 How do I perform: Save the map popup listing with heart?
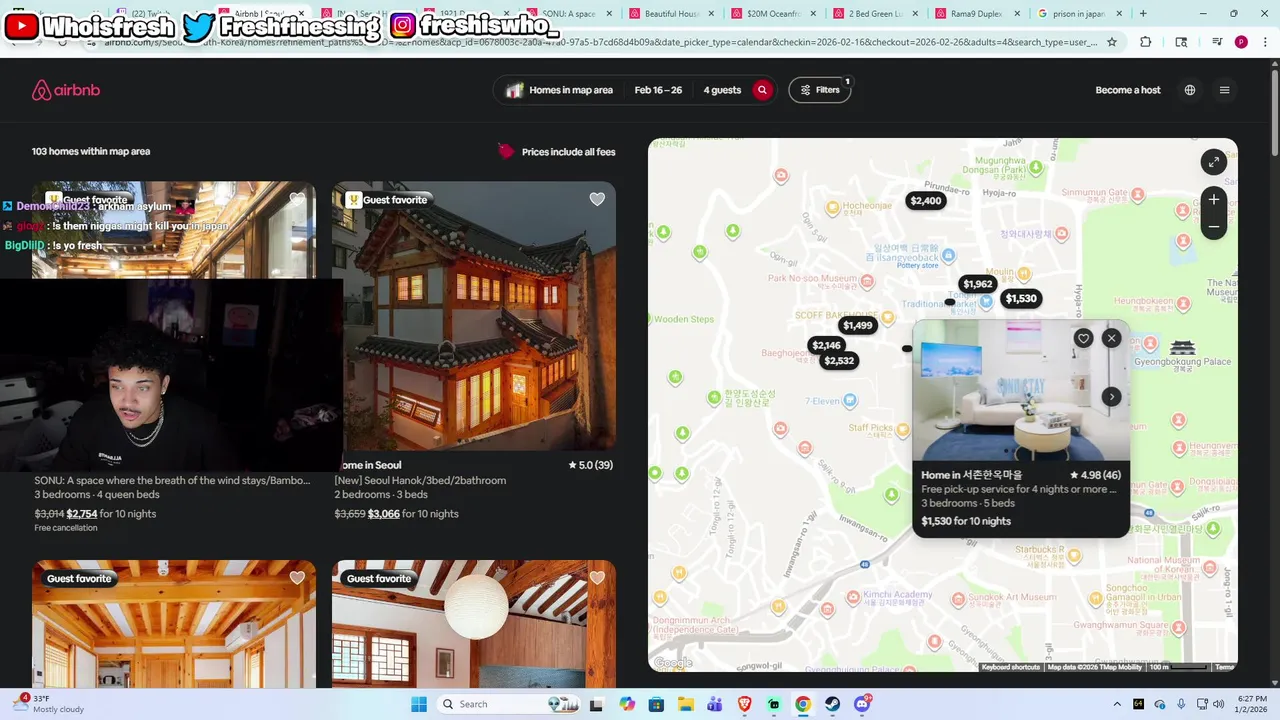point(1083,338)
